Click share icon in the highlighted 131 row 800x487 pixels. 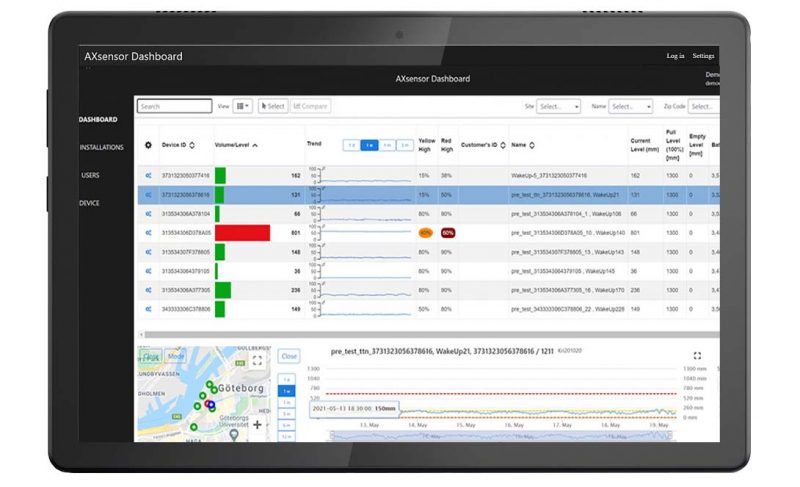pos(148,195)
